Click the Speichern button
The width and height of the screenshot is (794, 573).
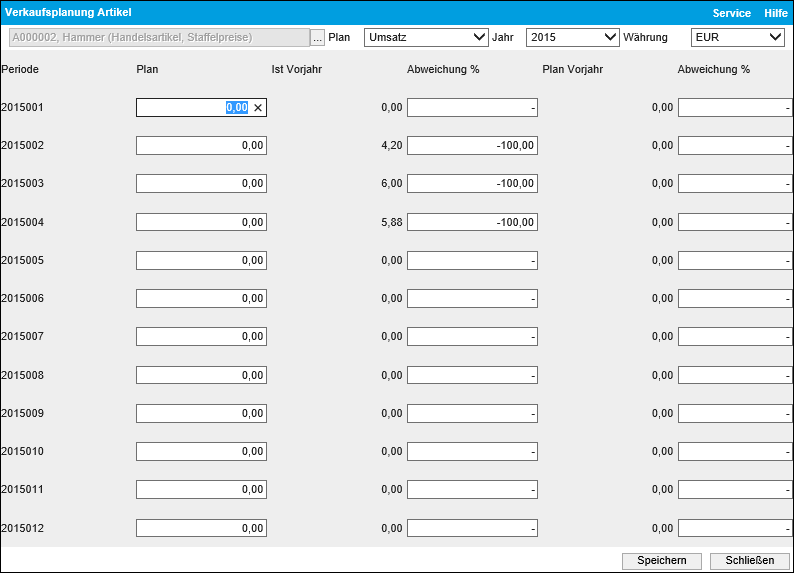pyautogui.click(x=661, y=561)
